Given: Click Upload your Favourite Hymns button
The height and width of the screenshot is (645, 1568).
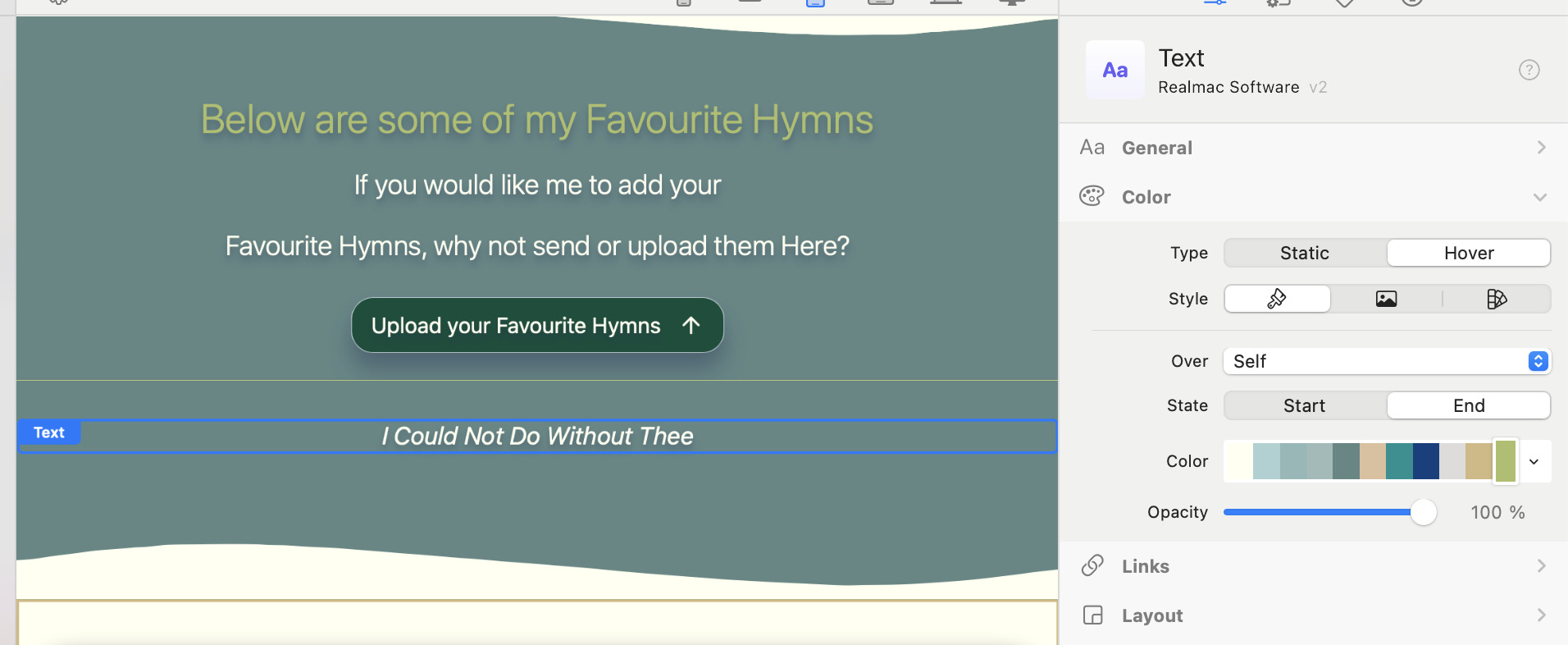Looking at the screenshot, I should pyautogui.click(x=537, y=326).
